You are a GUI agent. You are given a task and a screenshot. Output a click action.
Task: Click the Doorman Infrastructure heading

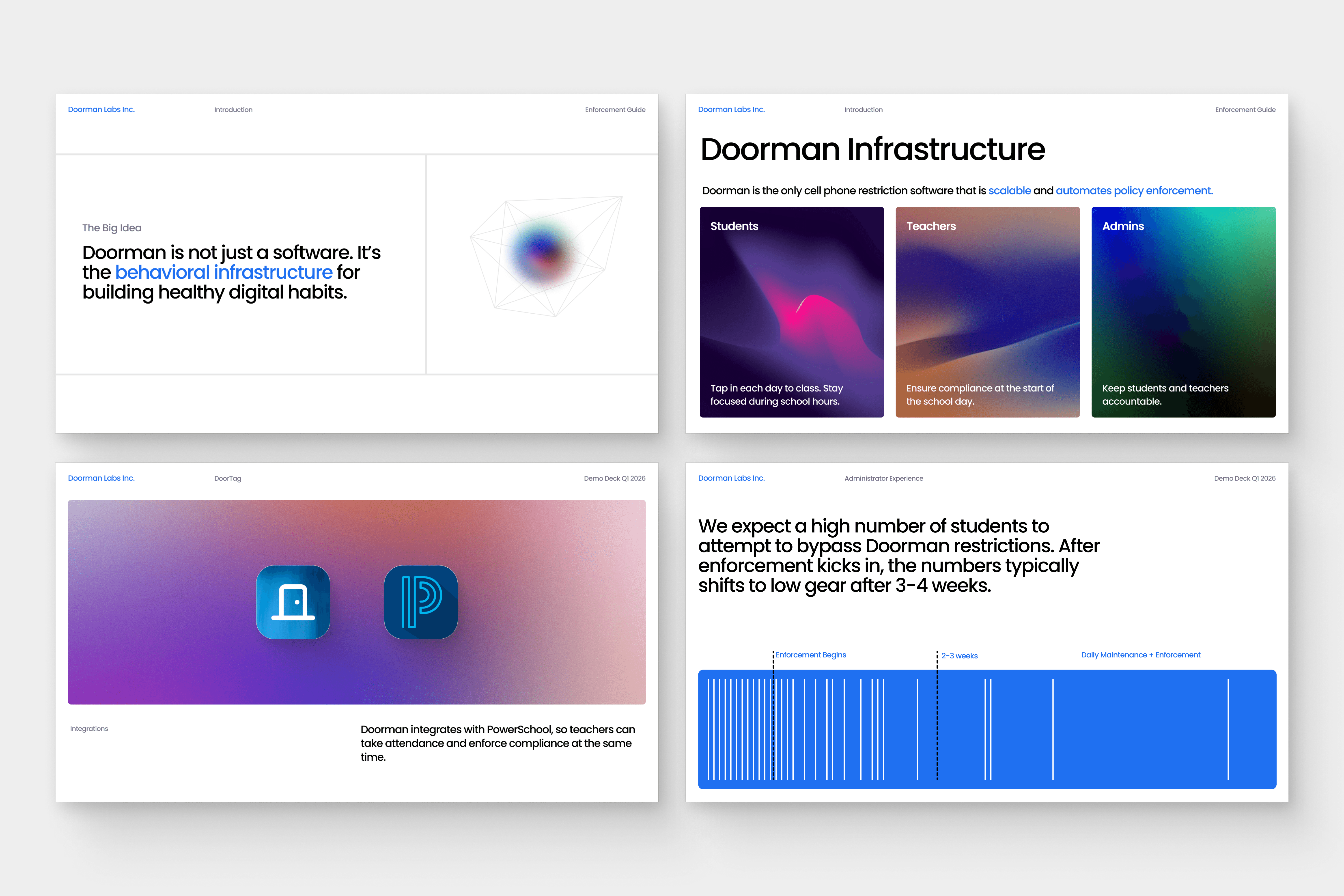(872, 149)
